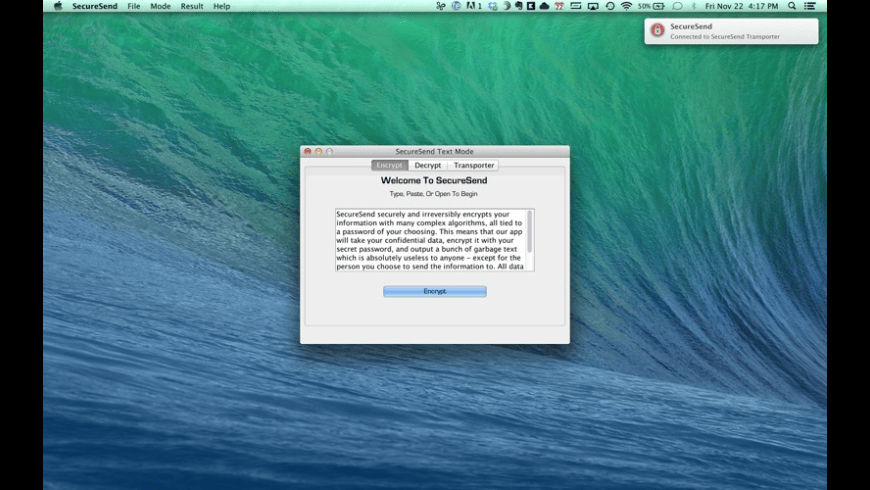
Task: Open the Apple menu
Action: 58,6
